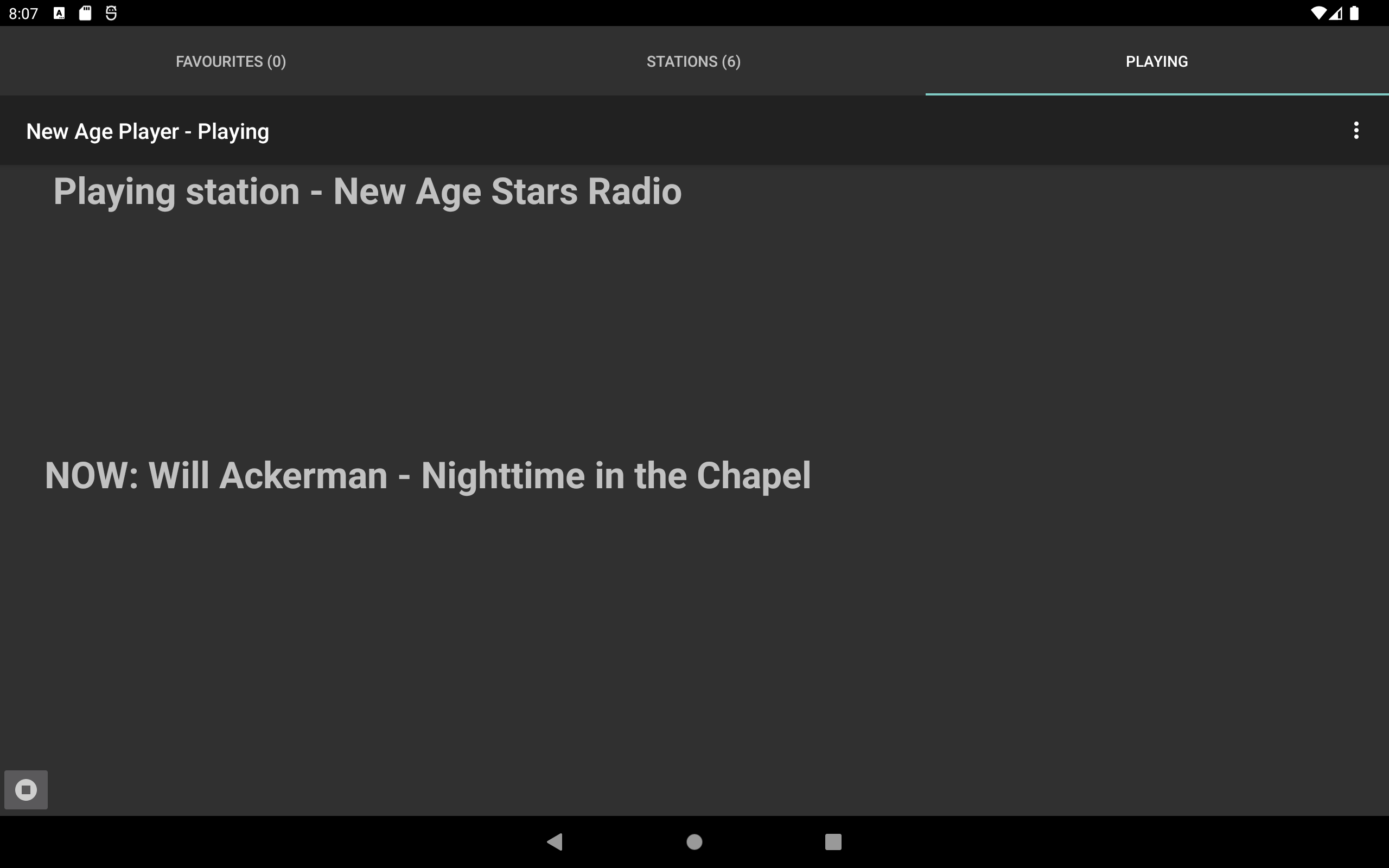Click the cellular signal icon
Viewport: 1389px width, 868px height.
click(1336, 13)
